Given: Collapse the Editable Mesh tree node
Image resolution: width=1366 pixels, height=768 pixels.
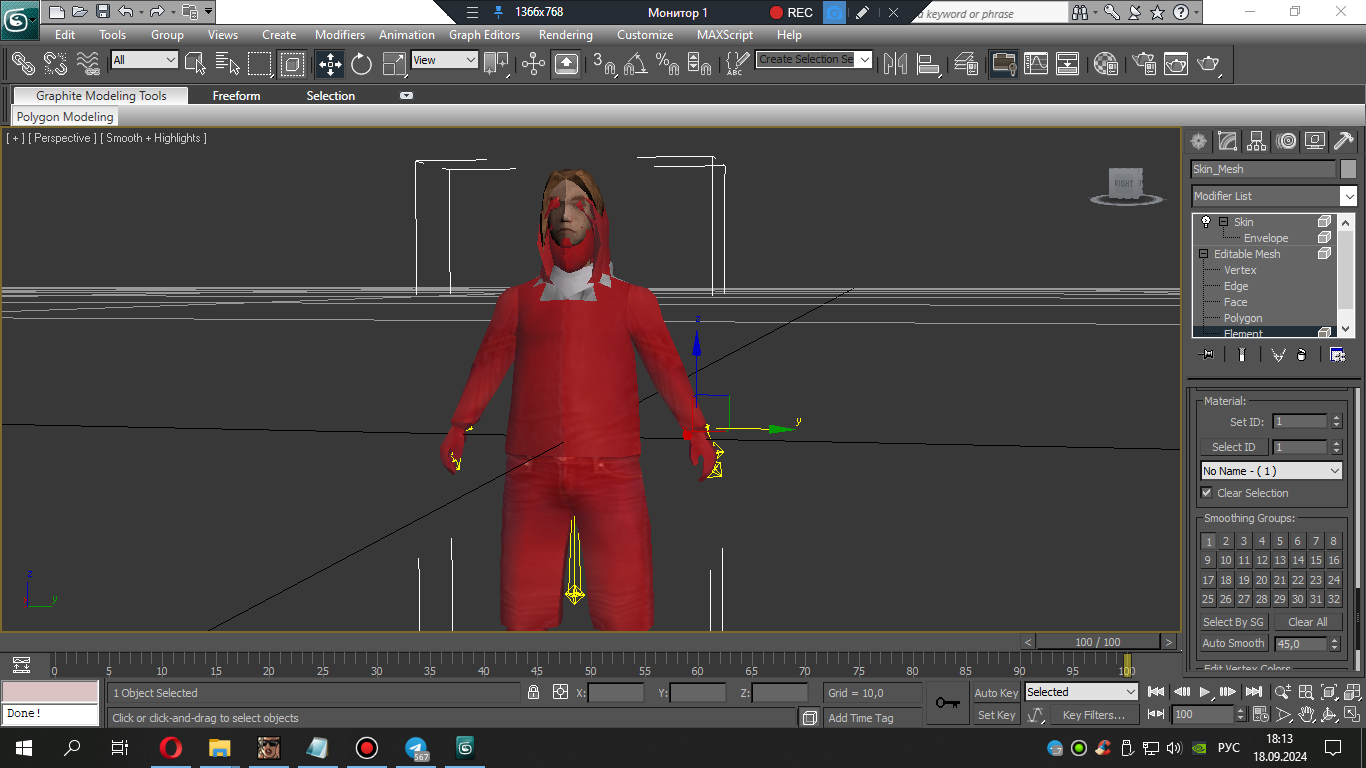Looking at the screenshot, I should (1204, 254).
